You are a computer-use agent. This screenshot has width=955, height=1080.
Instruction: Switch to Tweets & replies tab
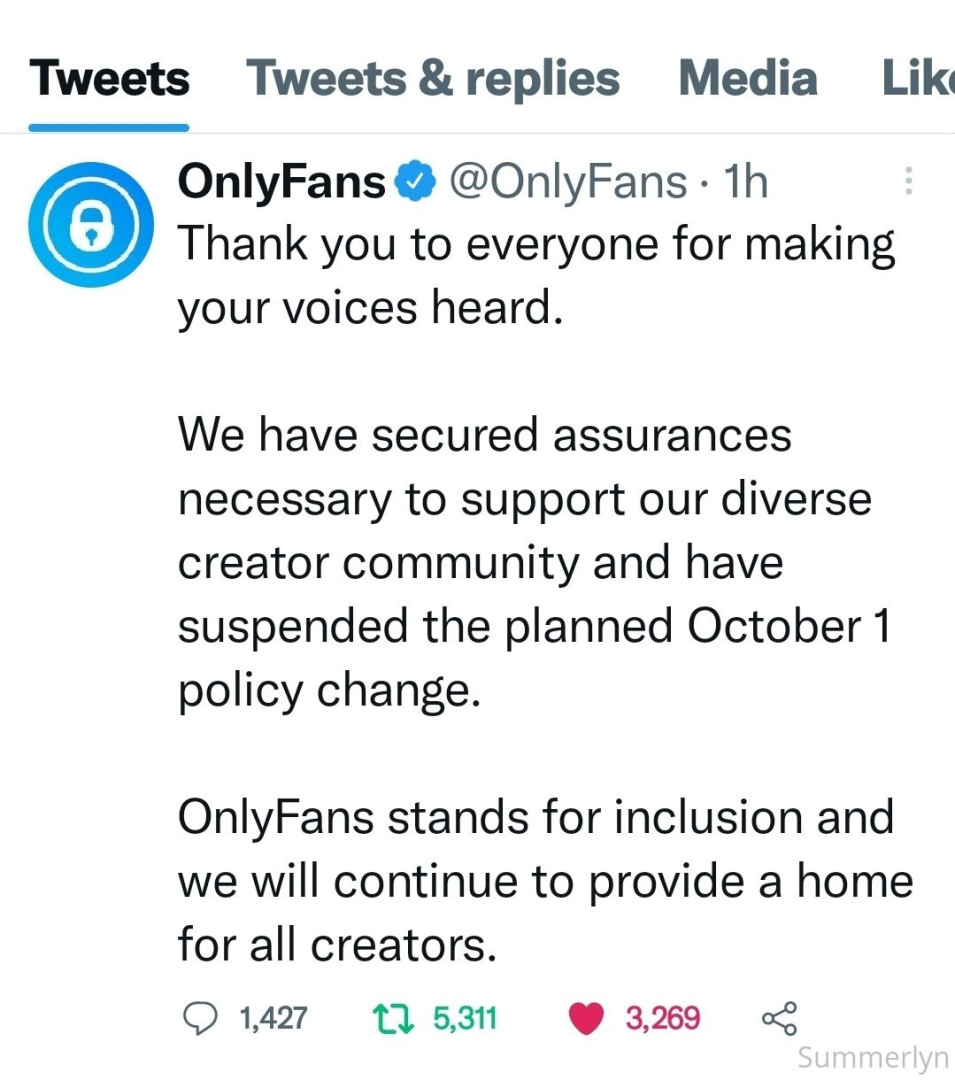point(432,78)
